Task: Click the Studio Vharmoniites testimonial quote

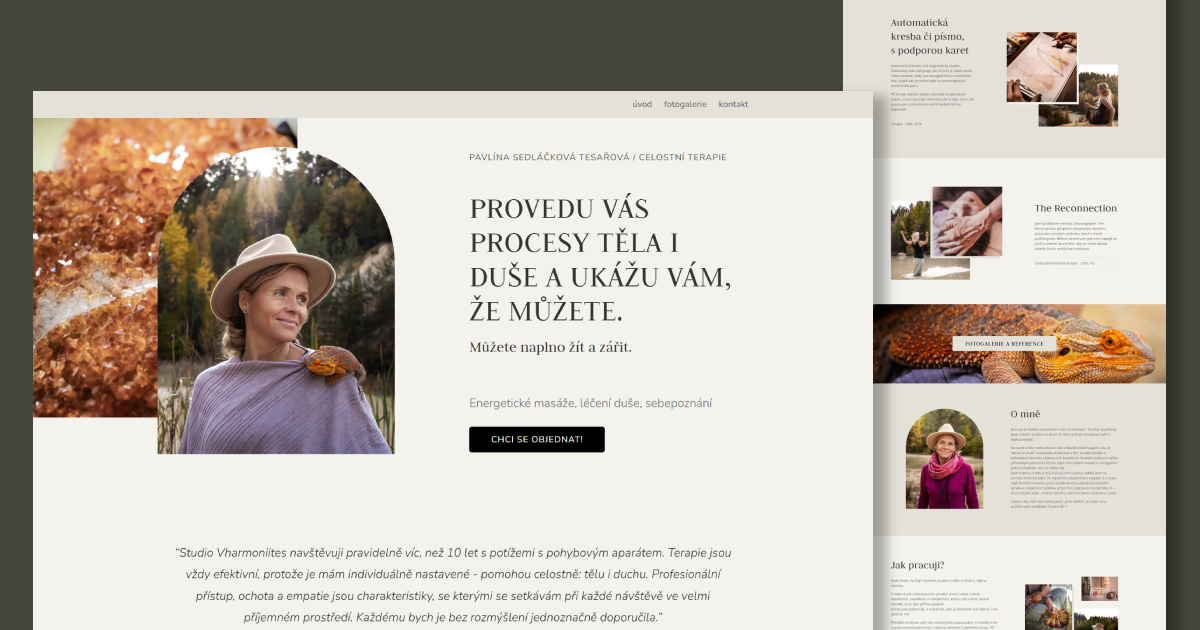Action: tap(453, 585)
